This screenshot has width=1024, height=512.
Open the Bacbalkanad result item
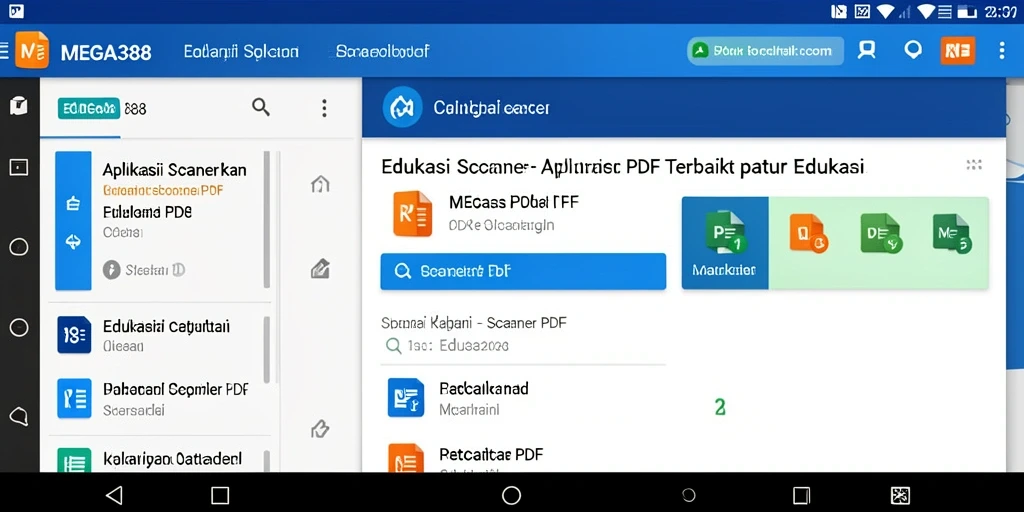click(523, 398)
